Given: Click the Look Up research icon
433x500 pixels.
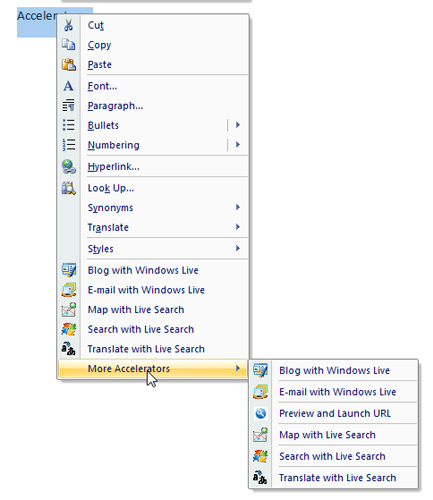Looking at the screenshot, I should (x=69, y=188).
